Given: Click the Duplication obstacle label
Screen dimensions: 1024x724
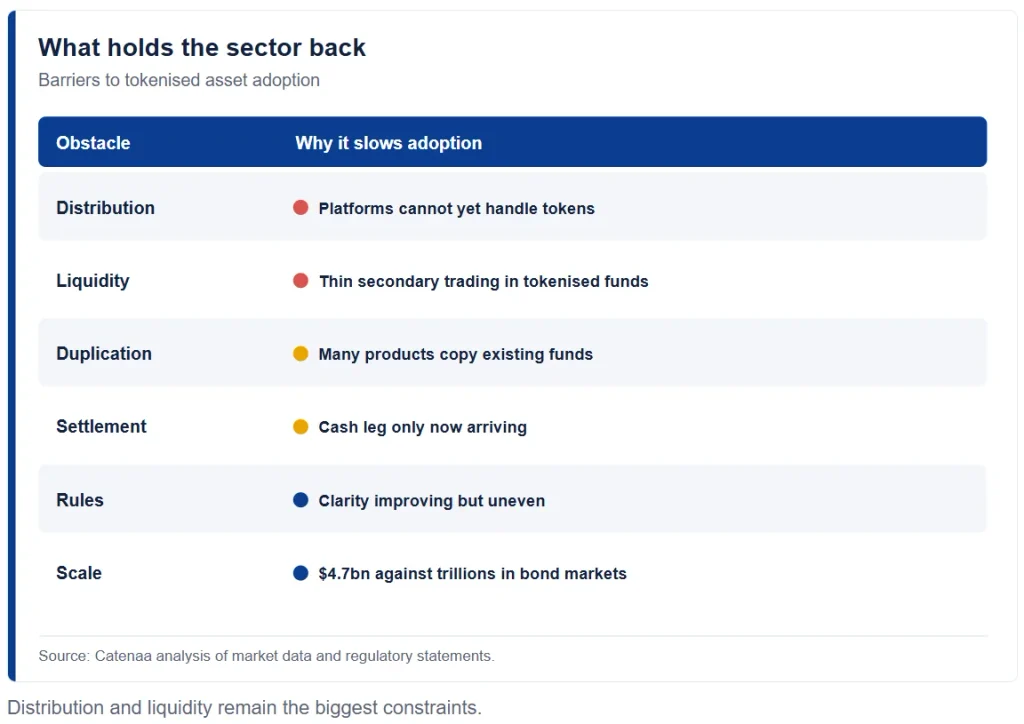Looking at the screenshot, I should tap(104, 354).
